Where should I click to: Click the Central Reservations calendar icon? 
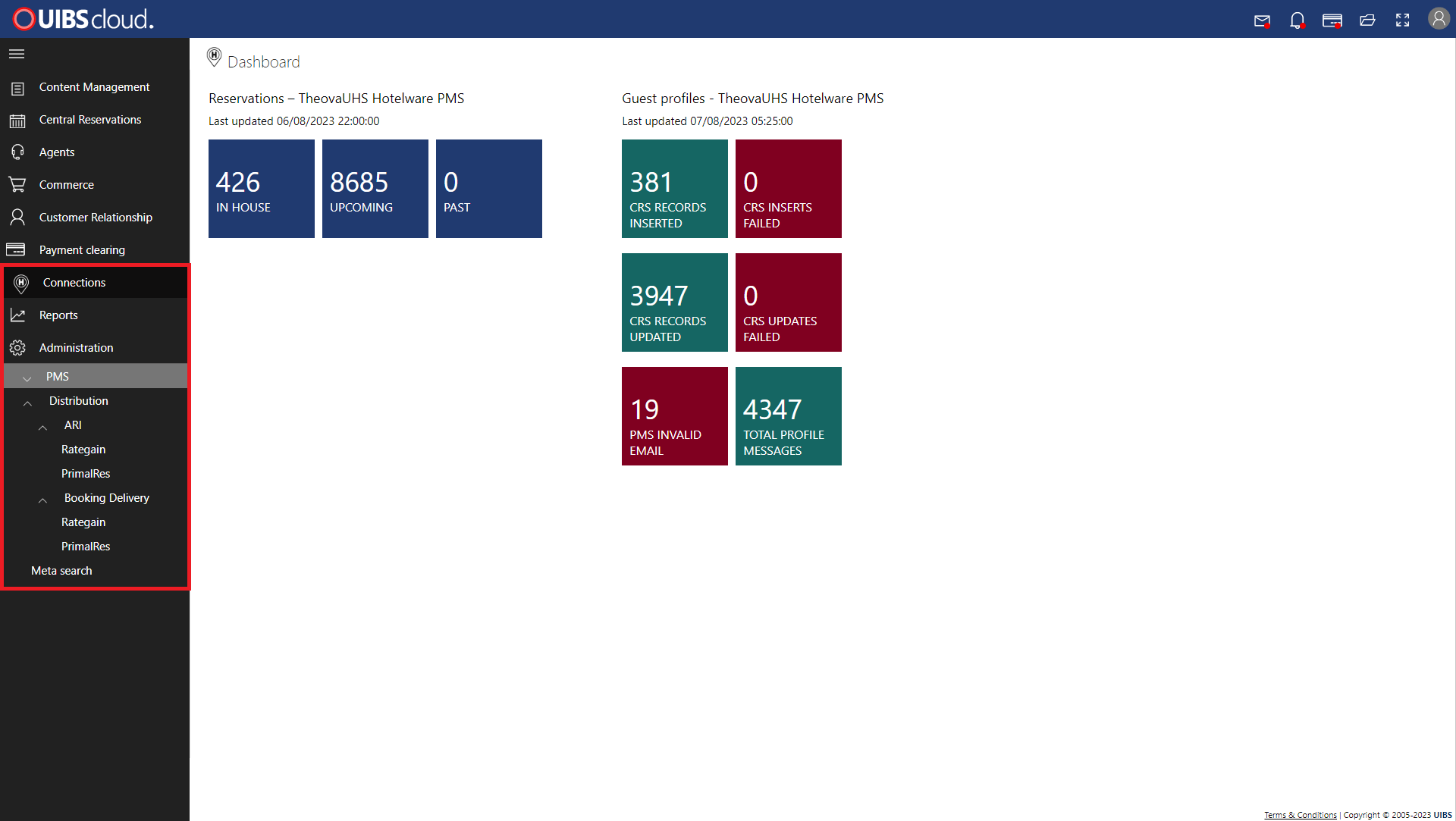click(17, 121)
